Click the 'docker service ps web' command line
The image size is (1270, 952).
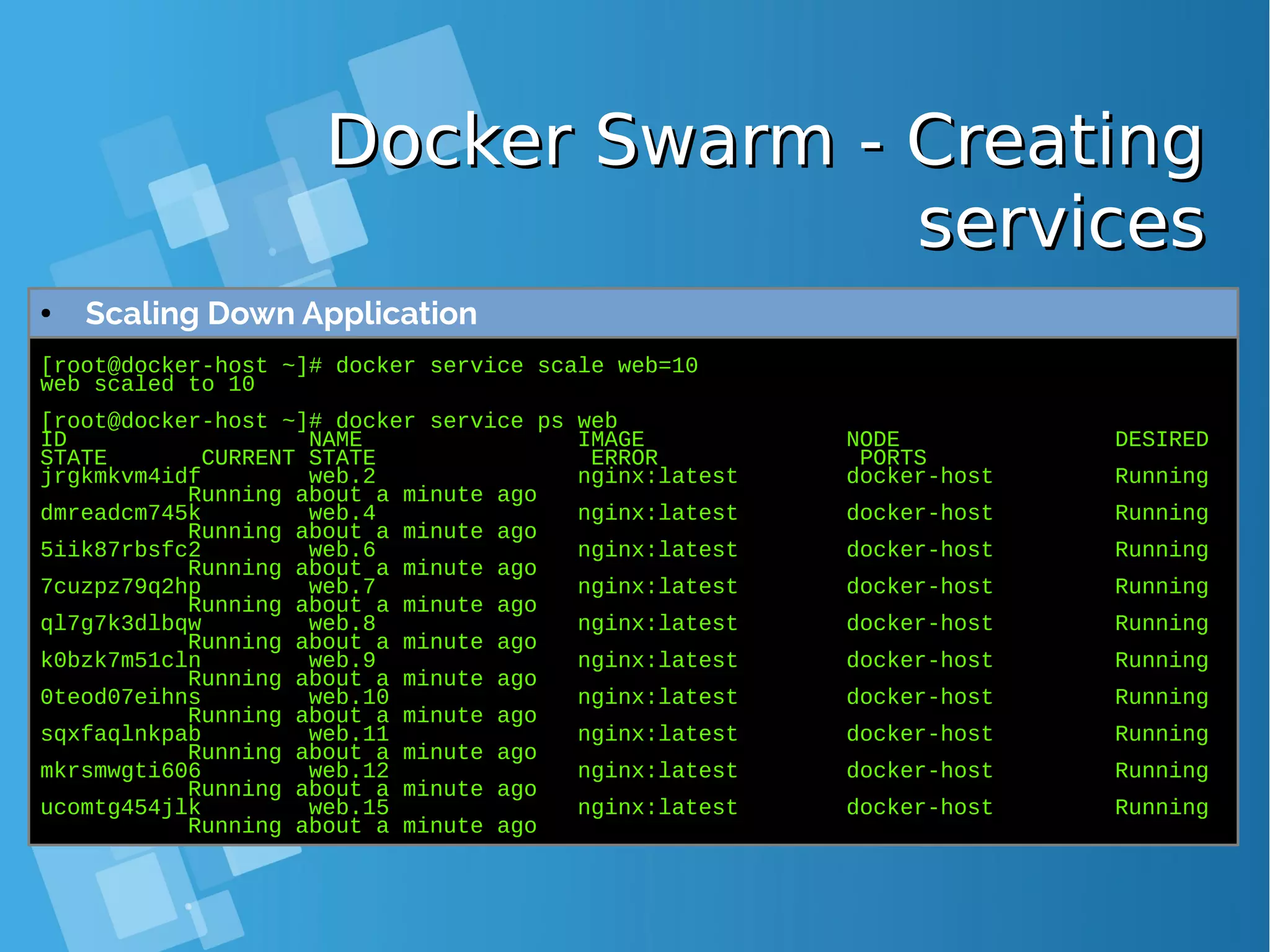click(x=329, y=421)
